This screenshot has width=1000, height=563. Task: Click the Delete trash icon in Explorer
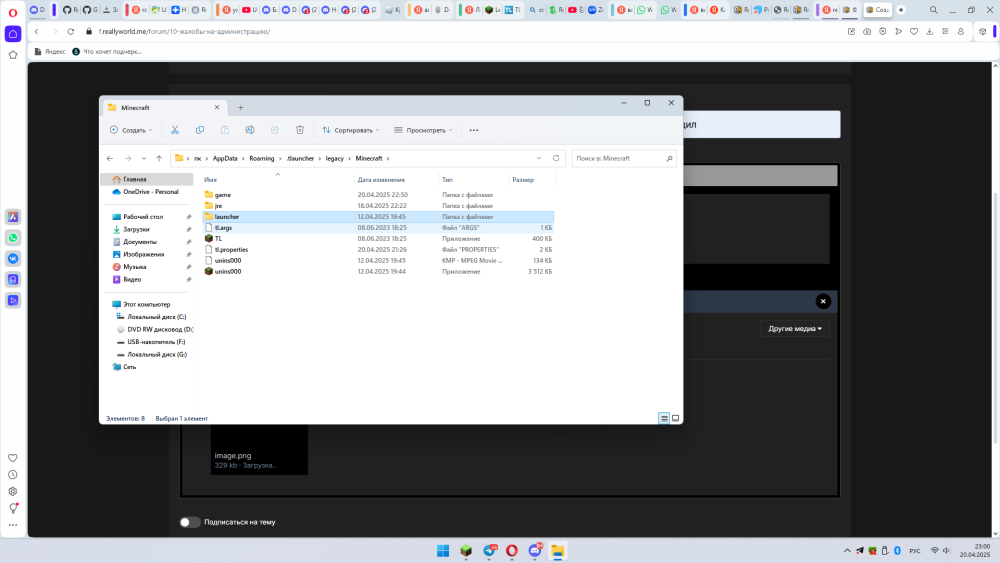click(300, 130)
